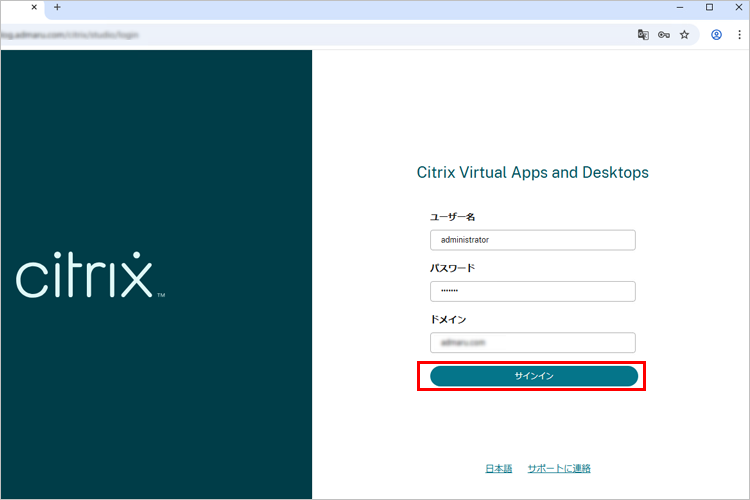The image size is (750, 500).
Task: Switch language via the 日本語 link
Action: (x=498, y=468)
